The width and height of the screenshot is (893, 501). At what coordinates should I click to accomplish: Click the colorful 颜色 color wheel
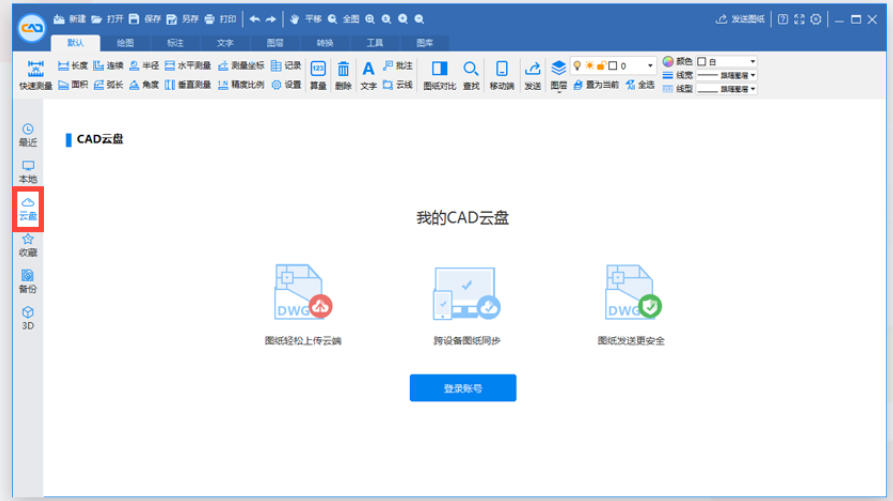668,61
